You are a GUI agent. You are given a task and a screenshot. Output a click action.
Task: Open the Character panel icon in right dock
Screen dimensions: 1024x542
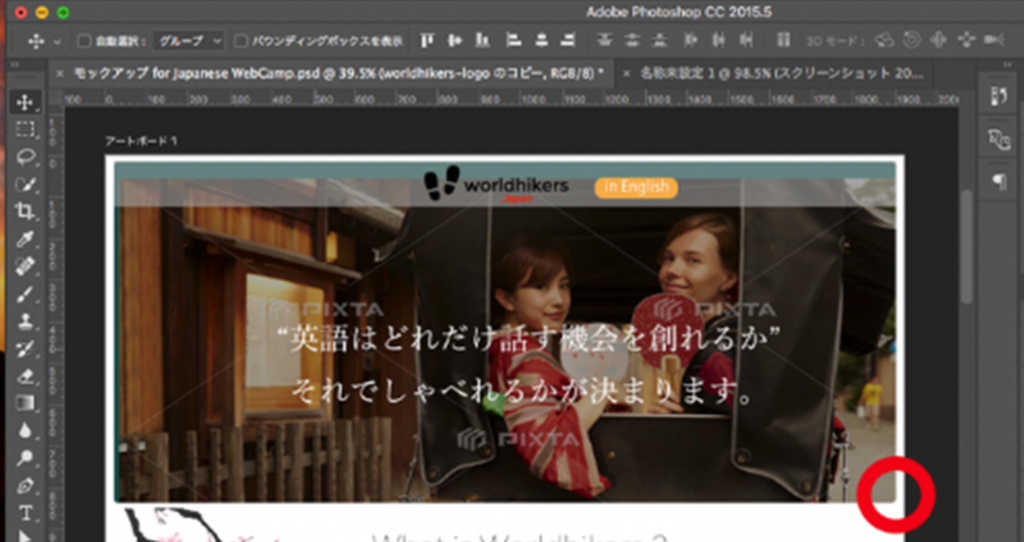(x=999, y=139)
